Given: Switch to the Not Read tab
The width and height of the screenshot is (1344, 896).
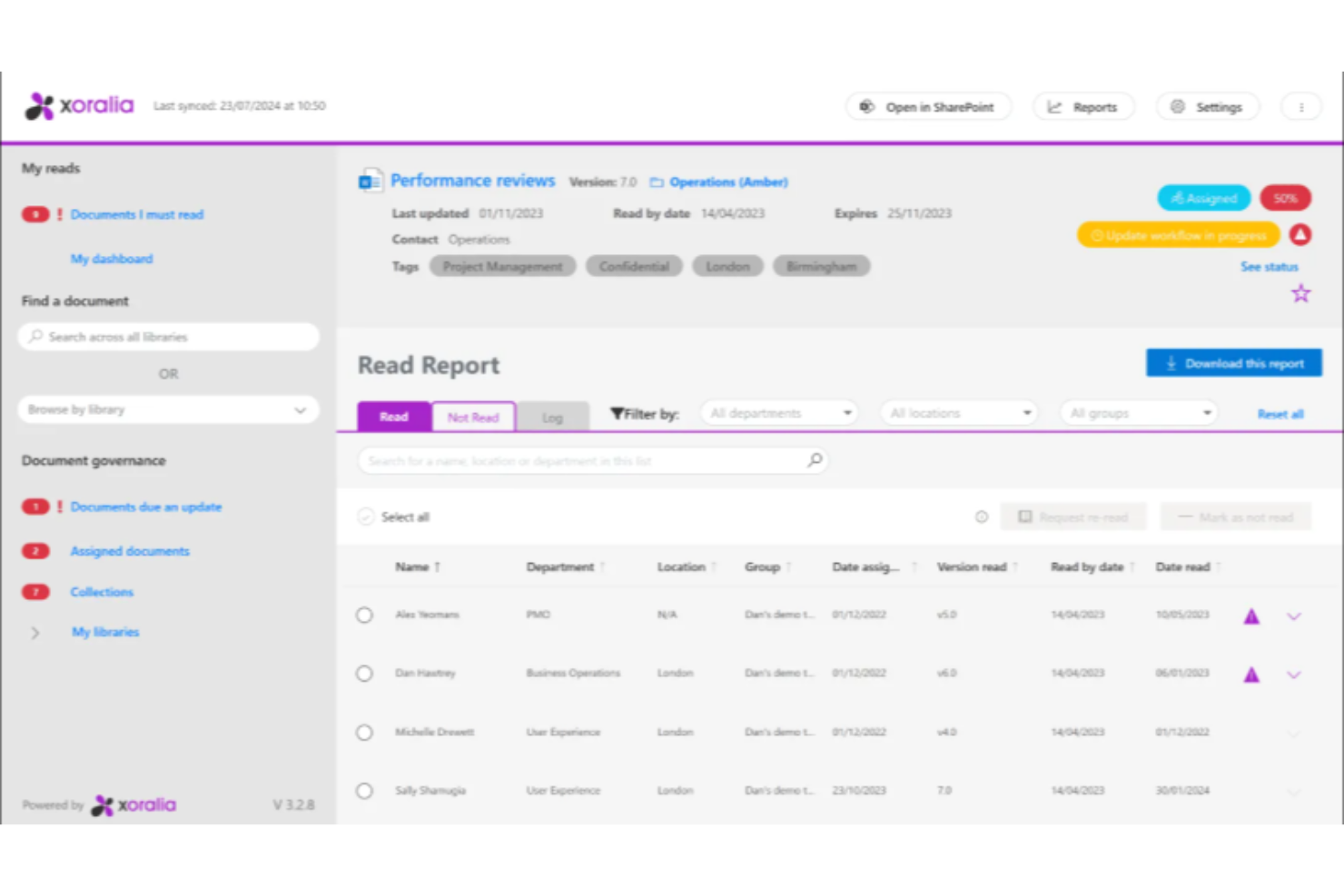Looking at the screenshot, I should [473, 417].
